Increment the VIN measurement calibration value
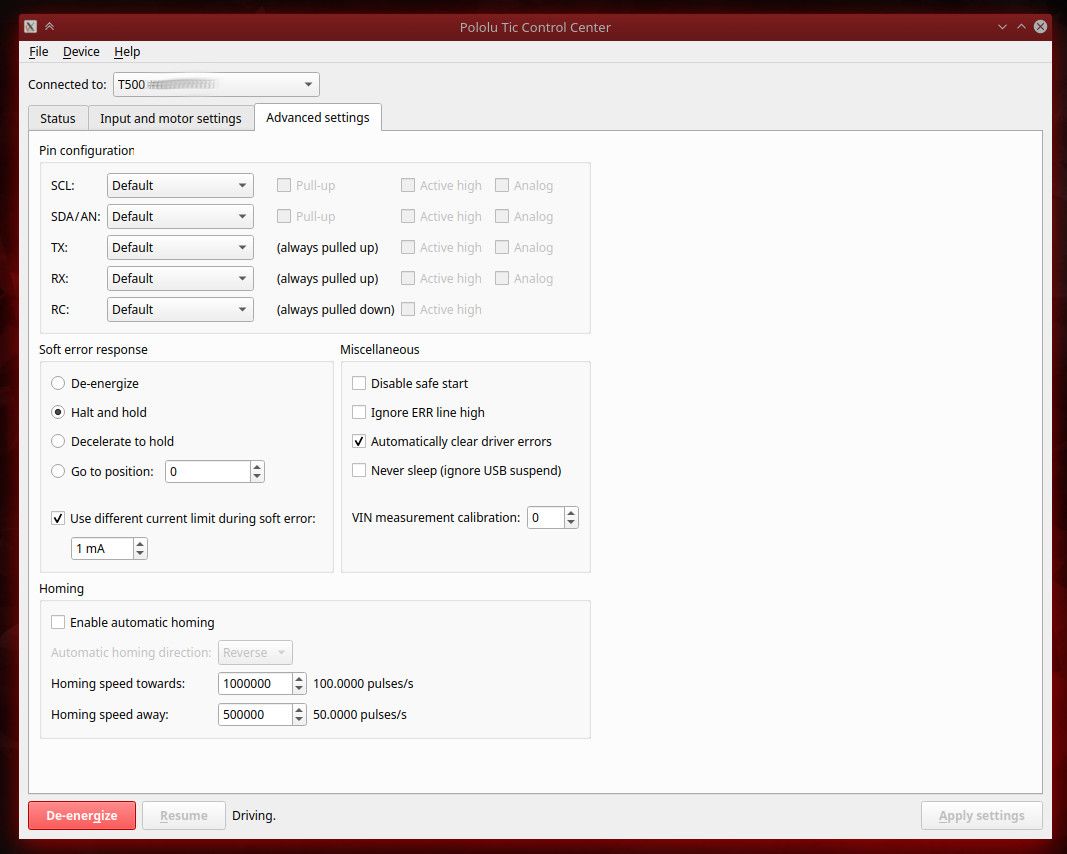The width and height of the screenshot is (1067, 854). pos(569,512)
